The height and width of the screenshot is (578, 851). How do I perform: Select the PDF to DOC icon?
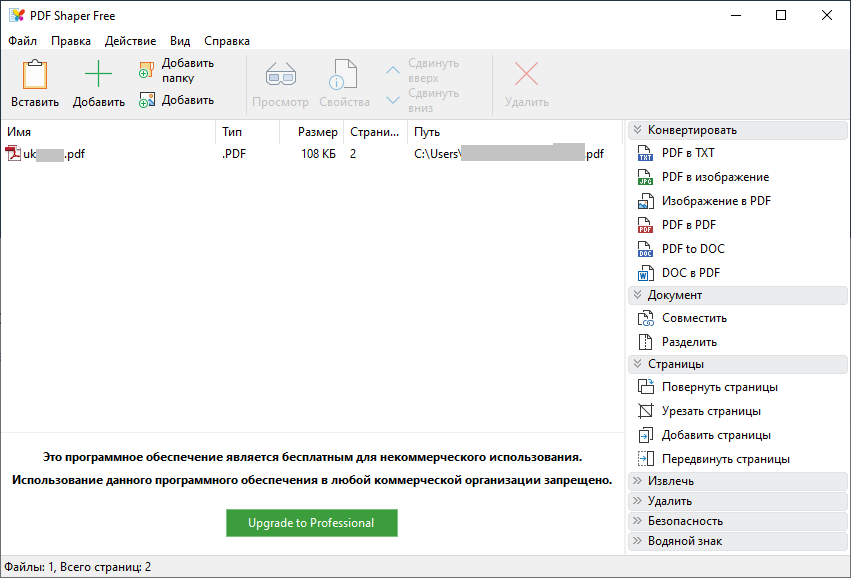point(645,249)
